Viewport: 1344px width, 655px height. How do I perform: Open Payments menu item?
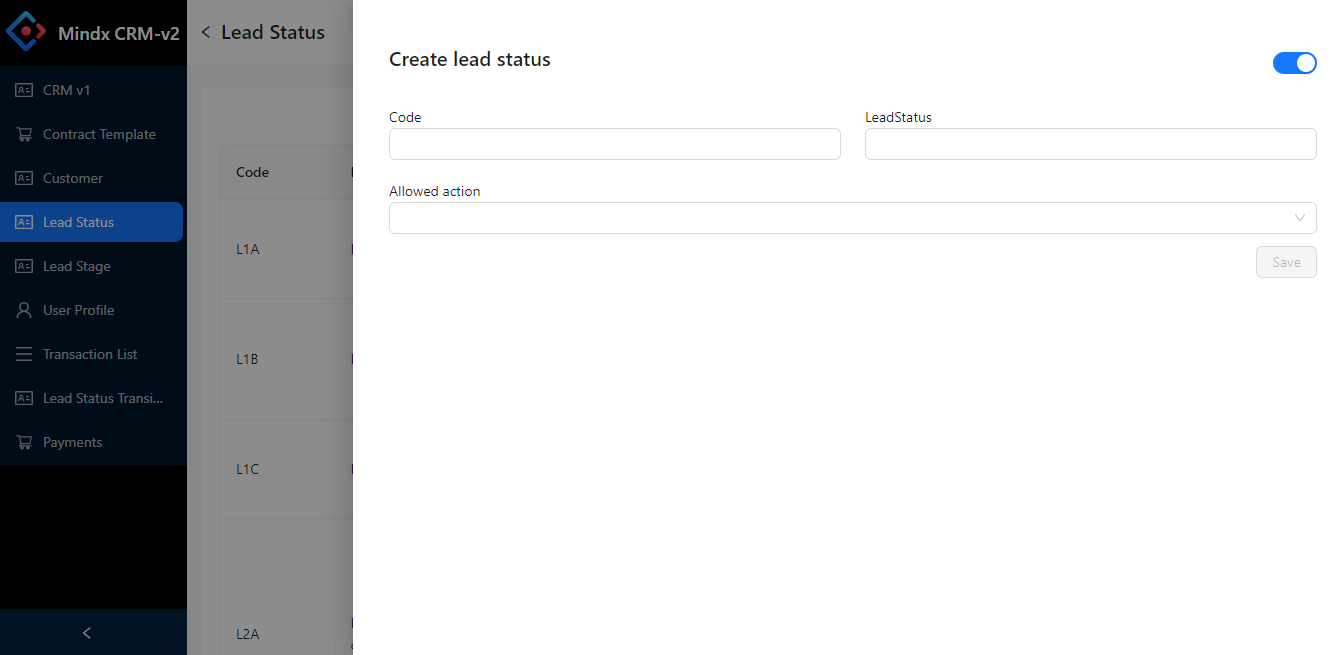click(x=91, y=442)
